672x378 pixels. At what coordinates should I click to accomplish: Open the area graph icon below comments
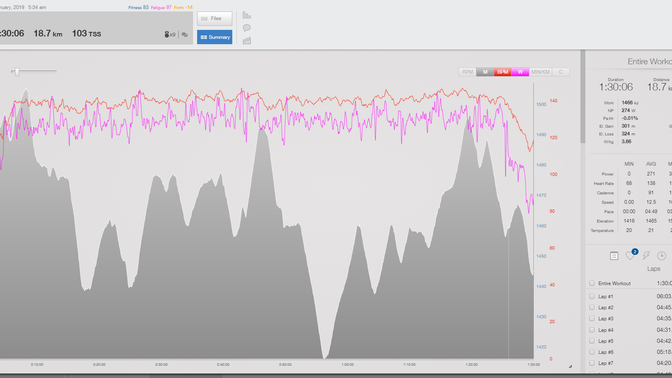coord(247,41)
